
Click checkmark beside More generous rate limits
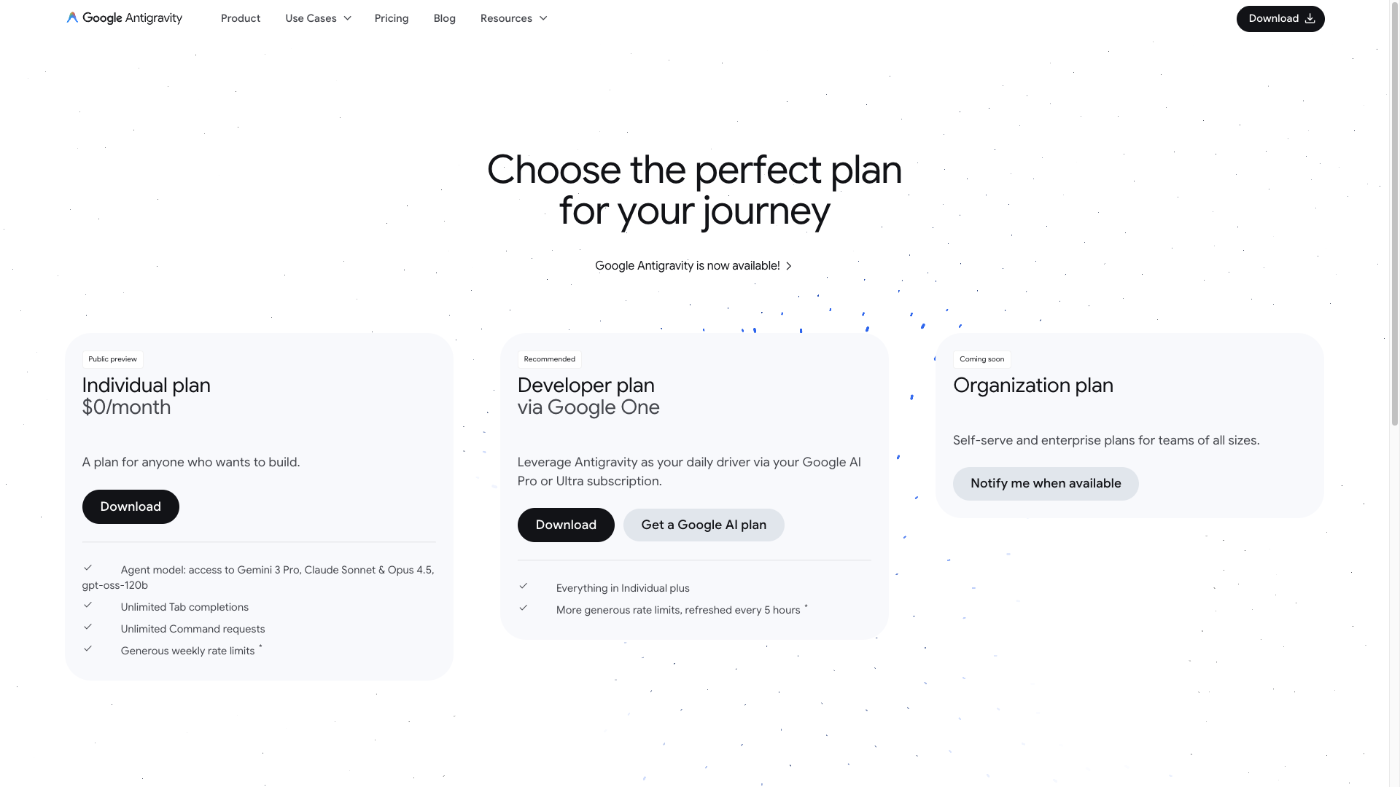523,608
